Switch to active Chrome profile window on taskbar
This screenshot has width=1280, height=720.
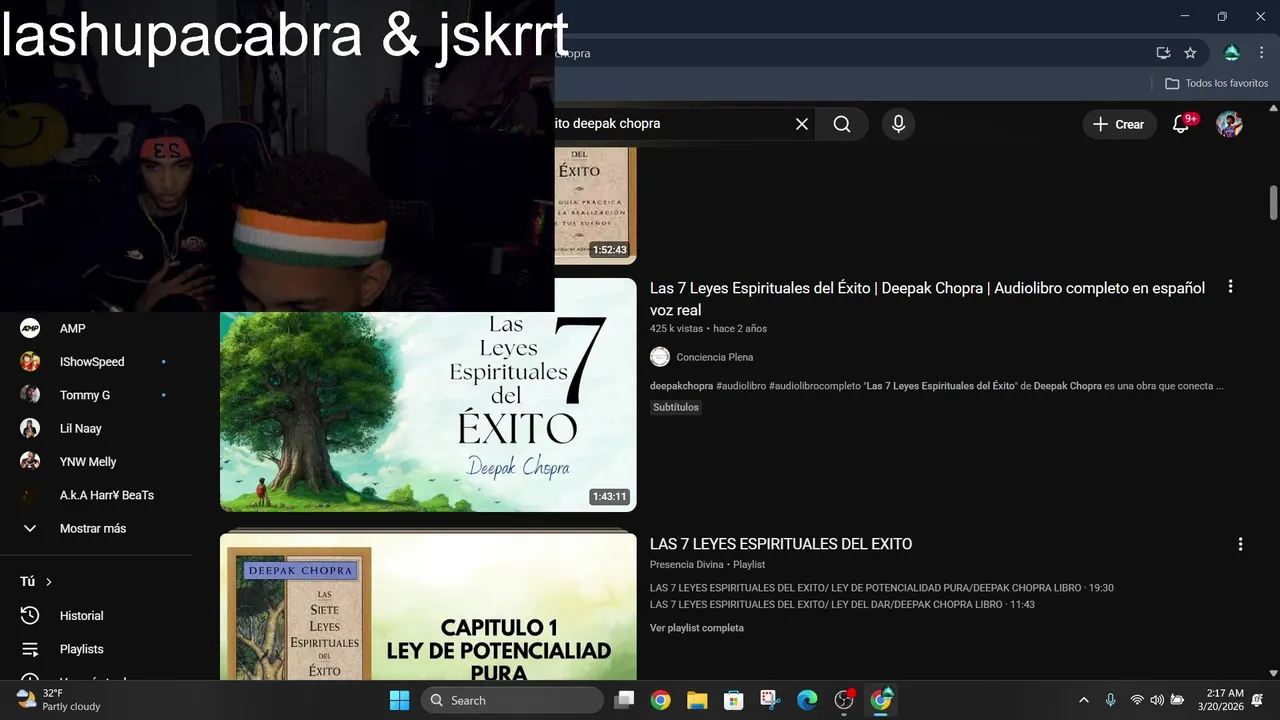point(881,700)
